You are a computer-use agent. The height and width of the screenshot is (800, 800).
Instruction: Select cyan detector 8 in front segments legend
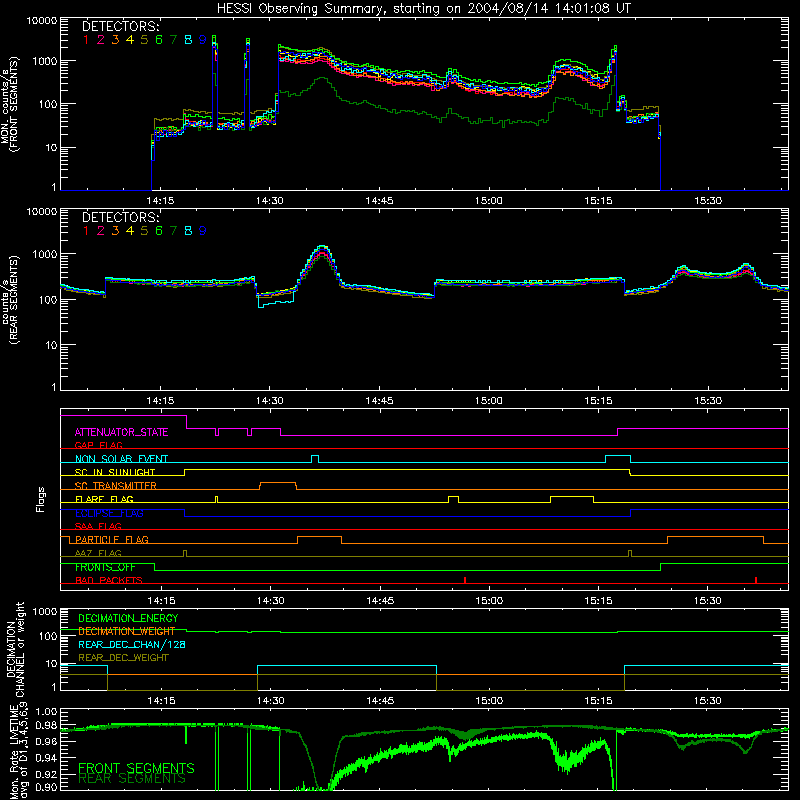pyautogui.click(x=188, y=40)
